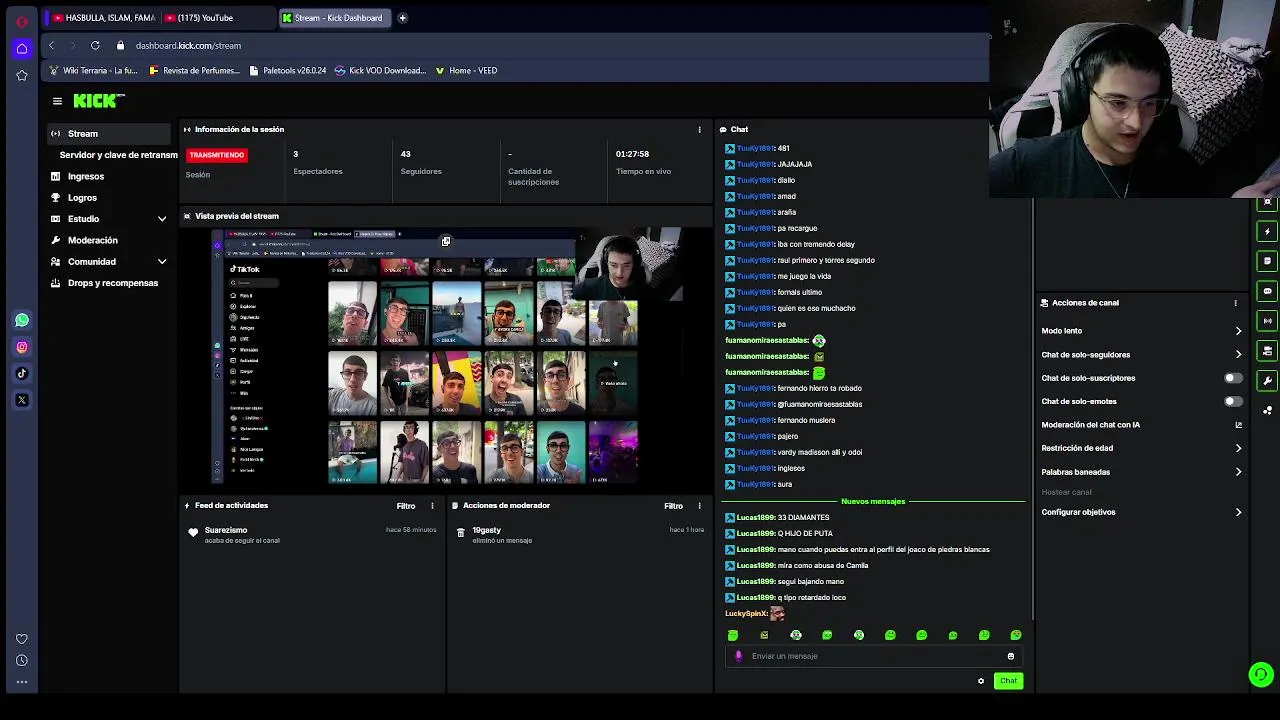Image resolution: width=1280 pixels, height=720 pixels.
Task: Reload the dashboard page
Action: [x=95, y=45]
